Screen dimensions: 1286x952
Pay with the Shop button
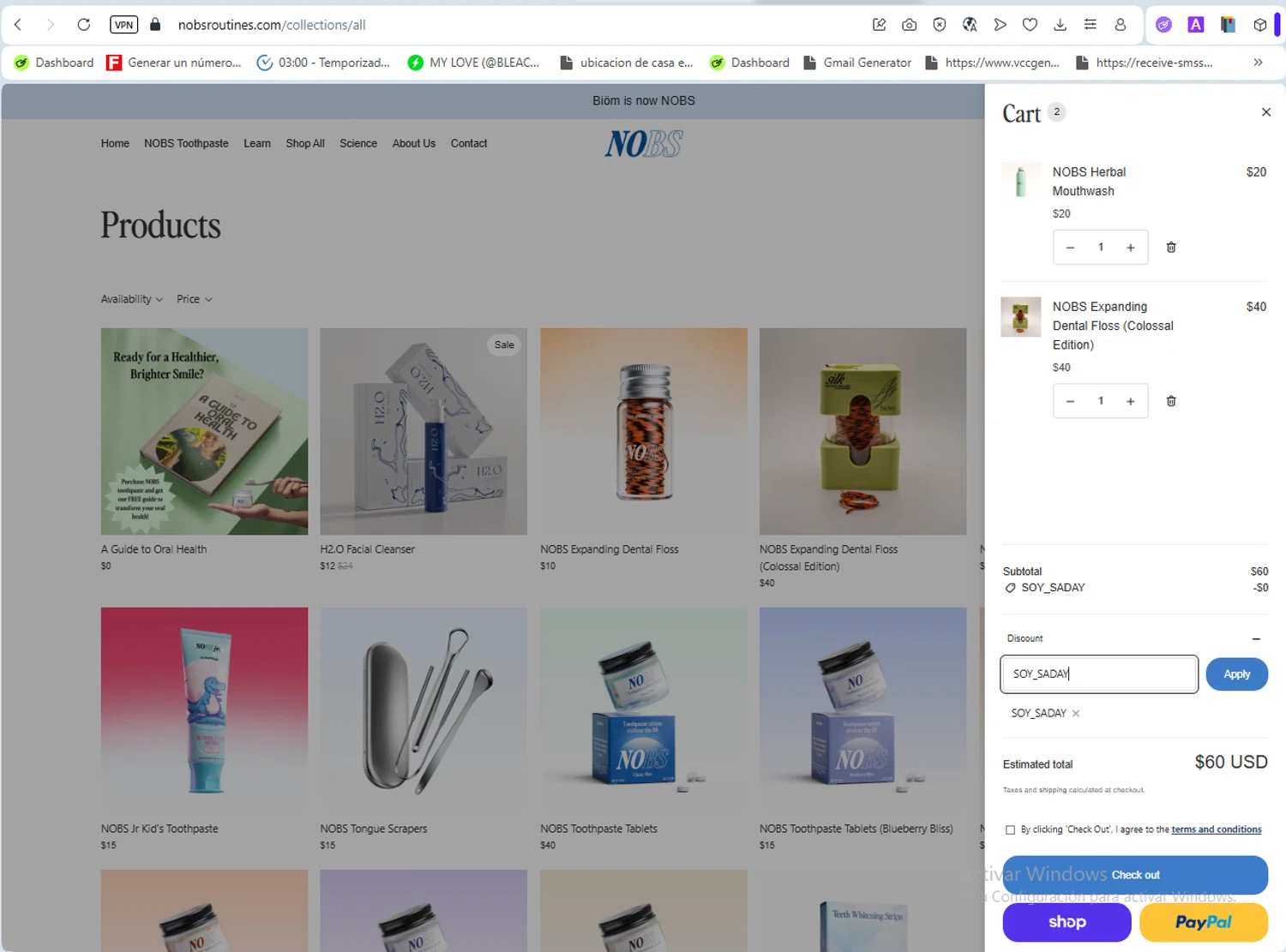[1067, 922]
